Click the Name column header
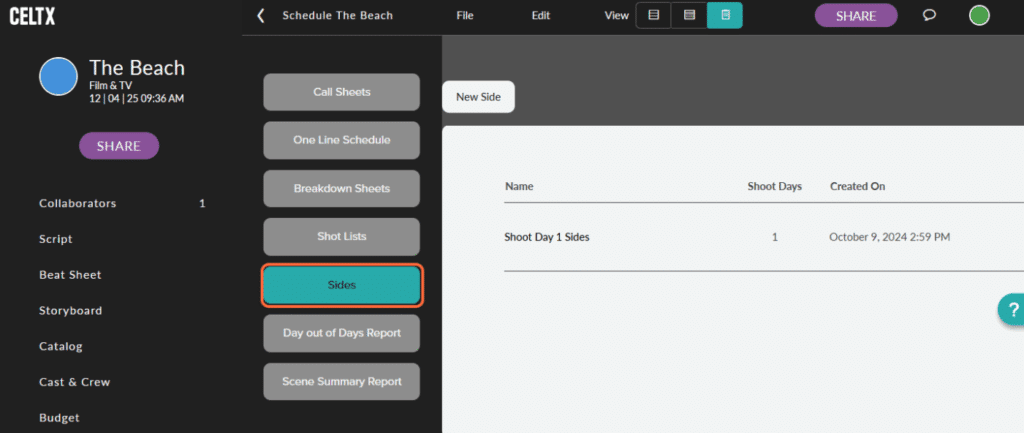The width and height of the screenshot is (1024, 433). (519, 186)
